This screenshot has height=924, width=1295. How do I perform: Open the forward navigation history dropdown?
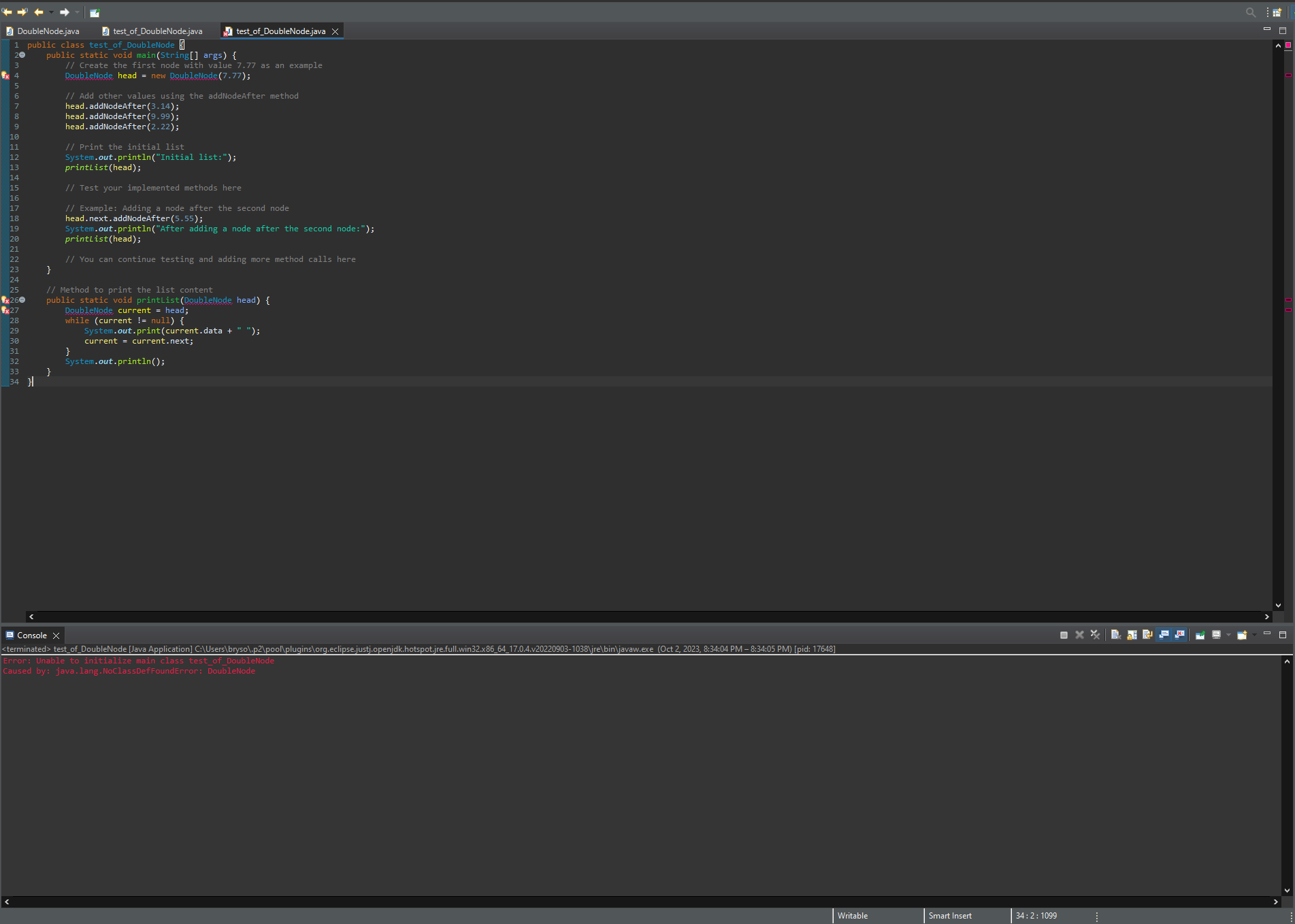(77, 12)
